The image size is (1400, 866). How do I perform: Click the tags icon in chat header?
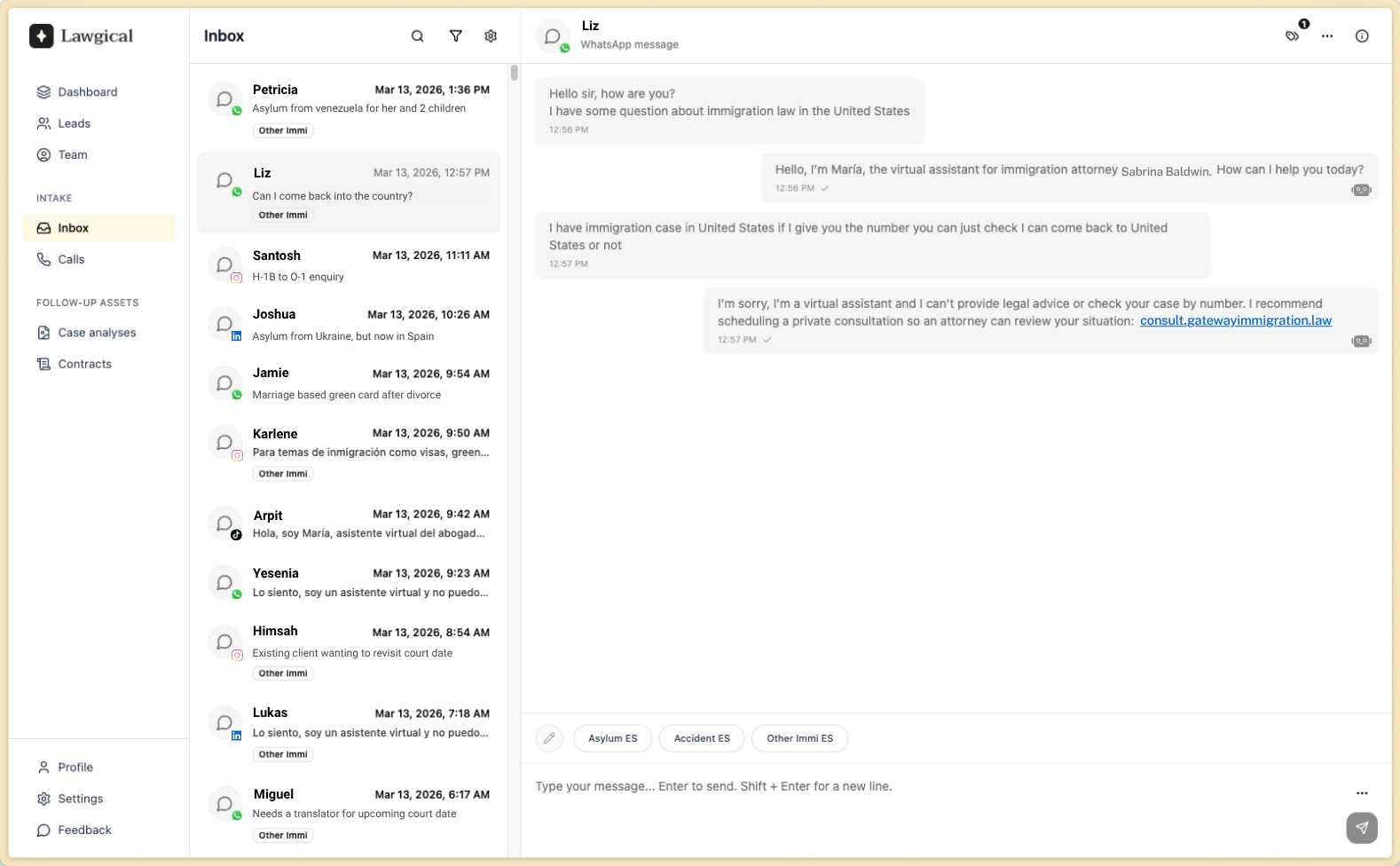click(1293, 36)
